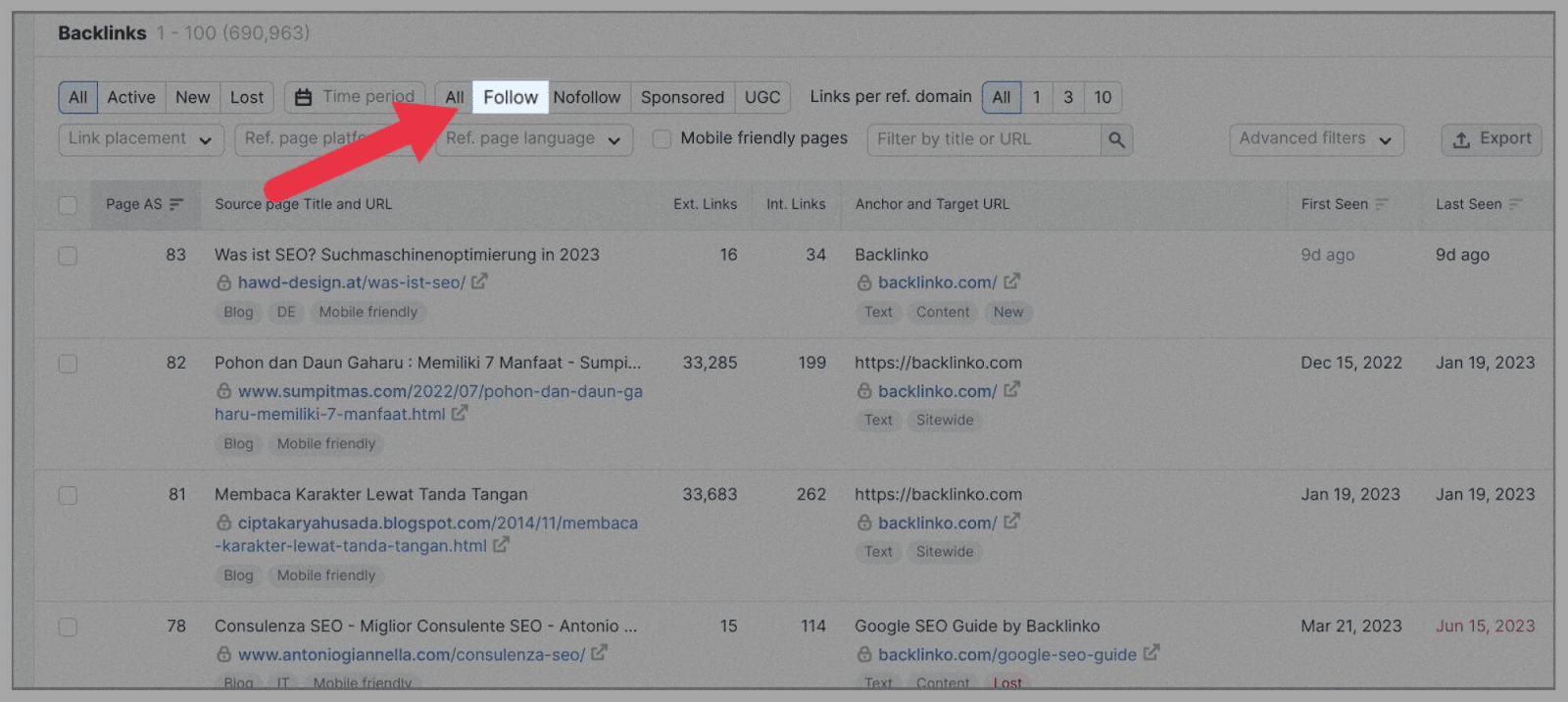
Task: Open external link icon for hawd-design.at URL
Action: tap(479, 281)
